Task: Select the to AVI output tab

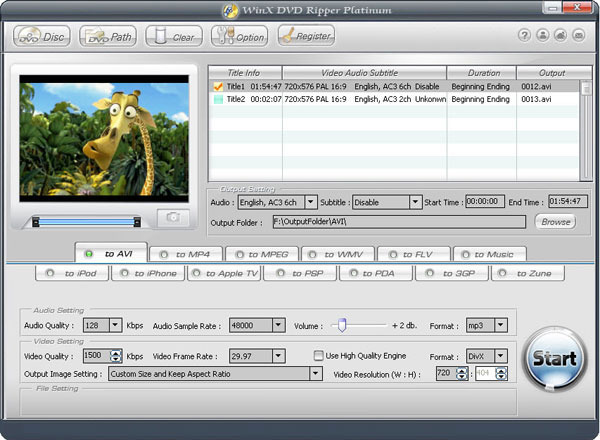Action: tap(111, 253)
